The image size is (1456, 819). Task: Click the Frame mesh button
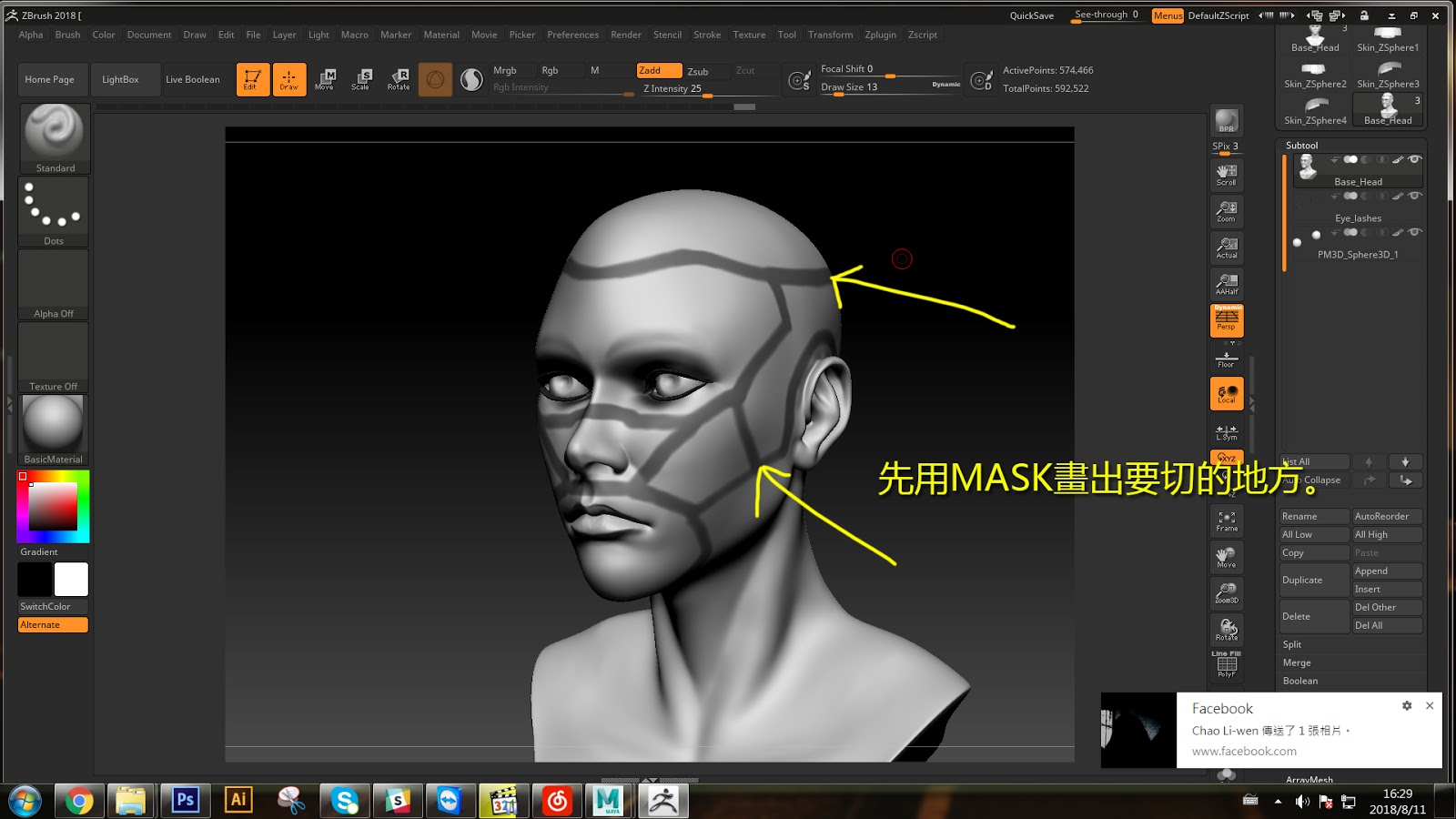[x=1227, y=520]
